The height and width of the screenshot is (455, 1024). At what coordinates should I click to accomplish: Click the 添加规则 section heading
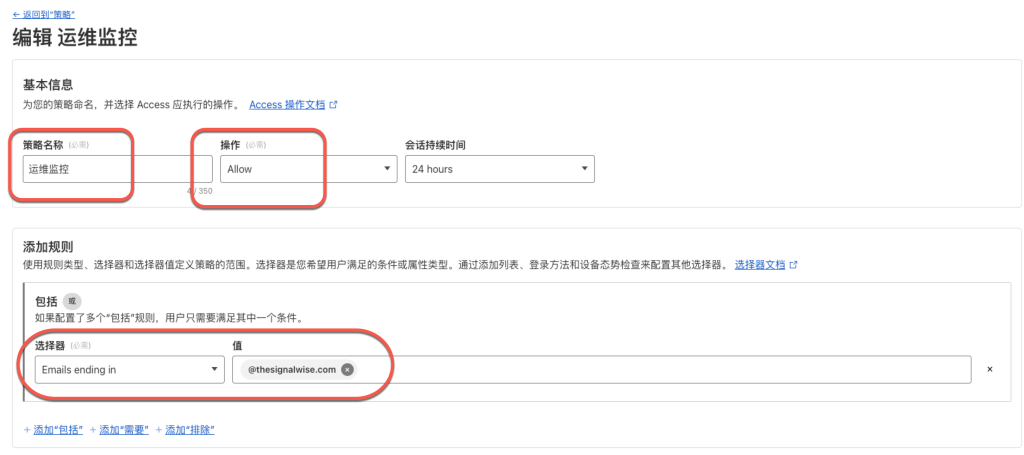click(48, 246)
